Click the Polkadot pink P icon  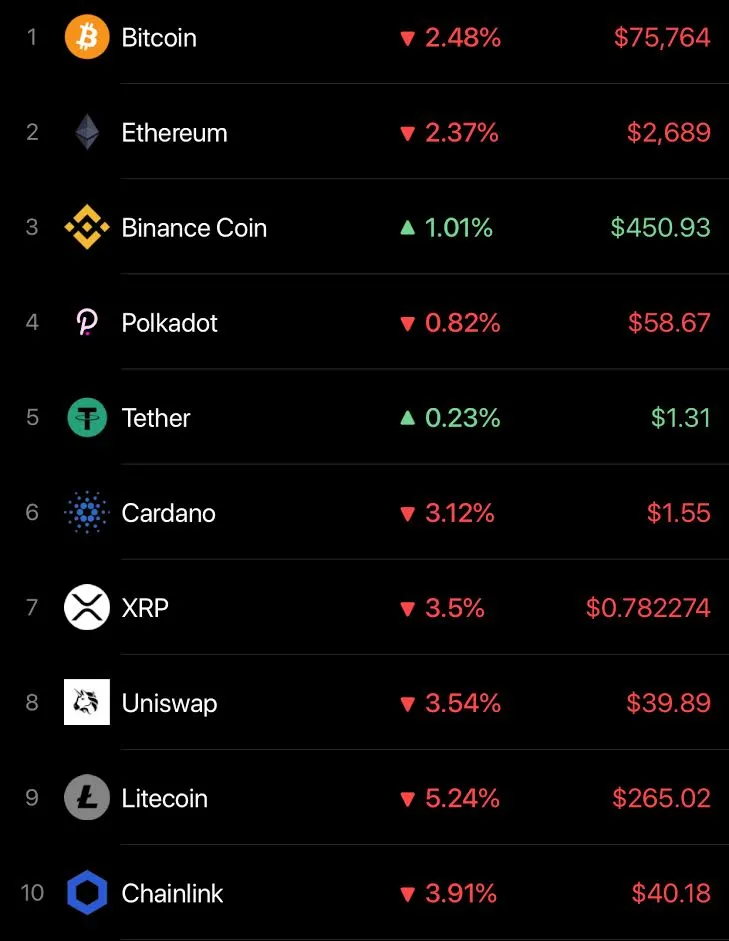87,322
